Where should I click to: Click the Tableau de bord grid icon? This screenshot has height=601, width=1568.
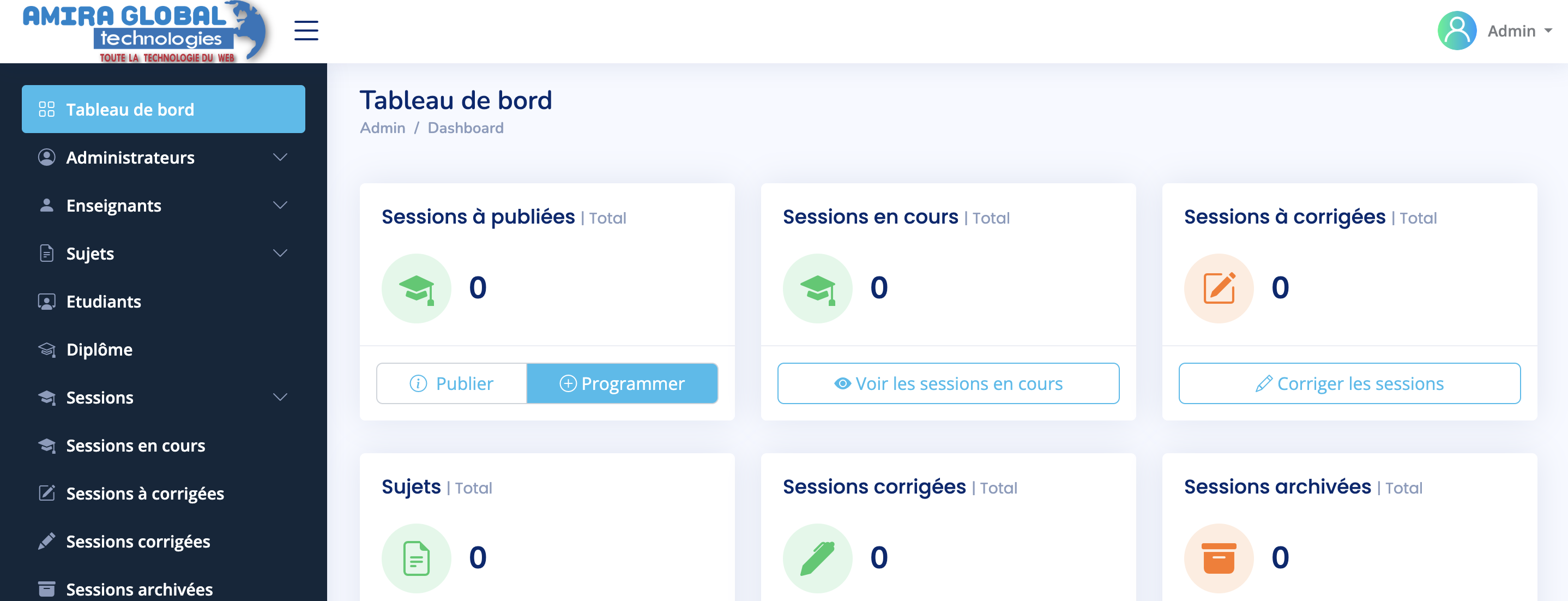point(47,110)
